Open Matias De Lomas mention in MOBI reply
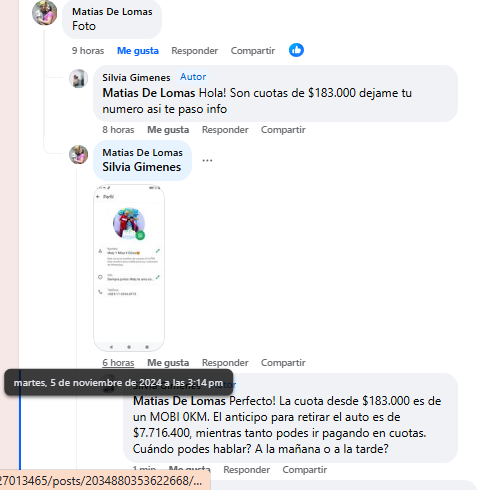This screenshot has height=490, width=480. click(179, 401)
